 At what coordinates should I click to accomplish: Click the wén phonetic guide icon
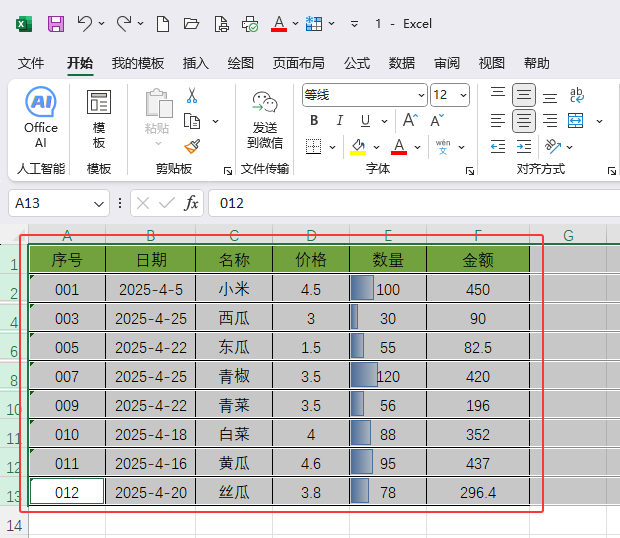pyautogui.click(x=443, y=147)
